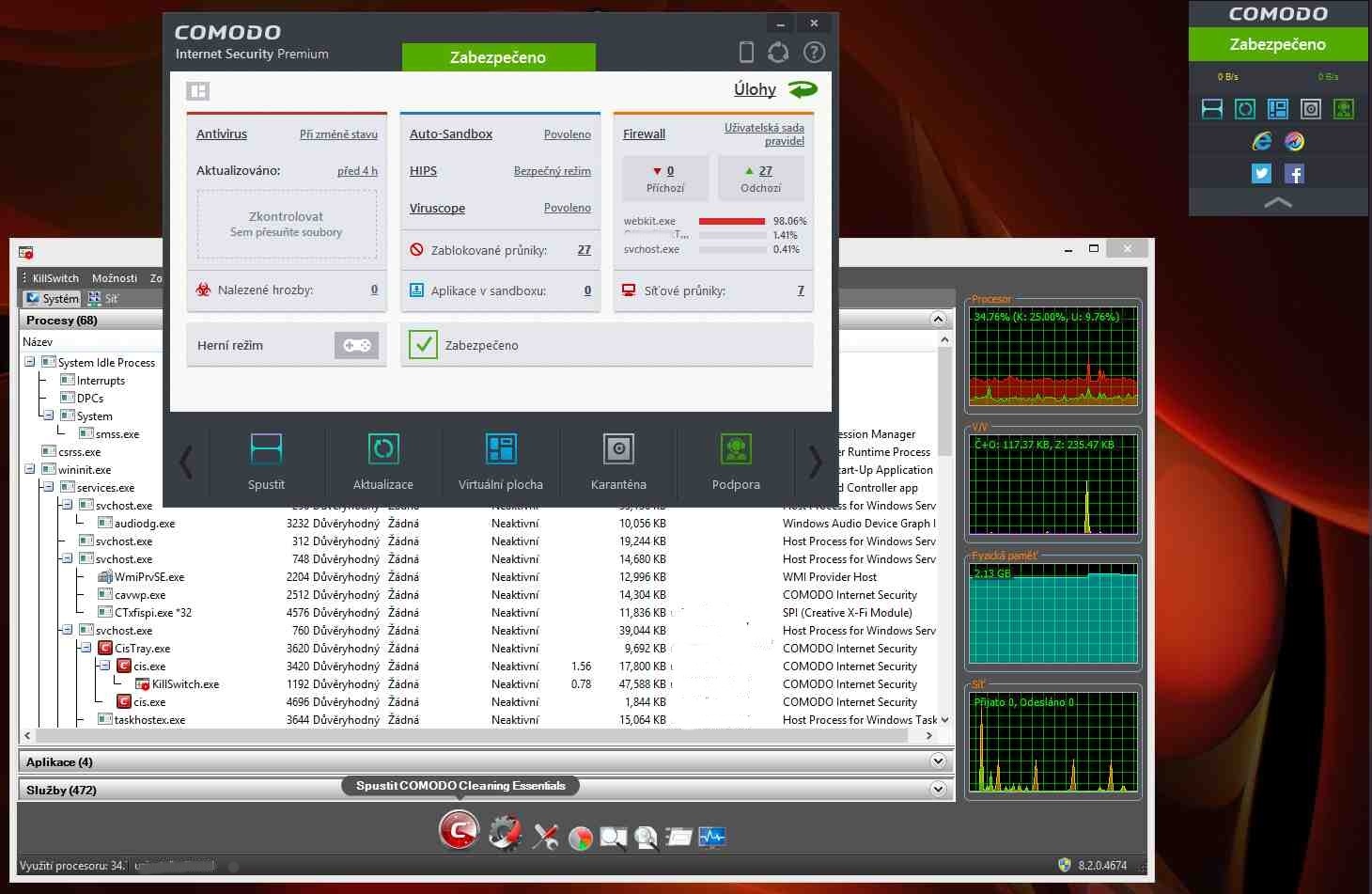The image size is (1372, 894).
Task: Open the Úlohy tasks link
Action: [x=755, y=89]
